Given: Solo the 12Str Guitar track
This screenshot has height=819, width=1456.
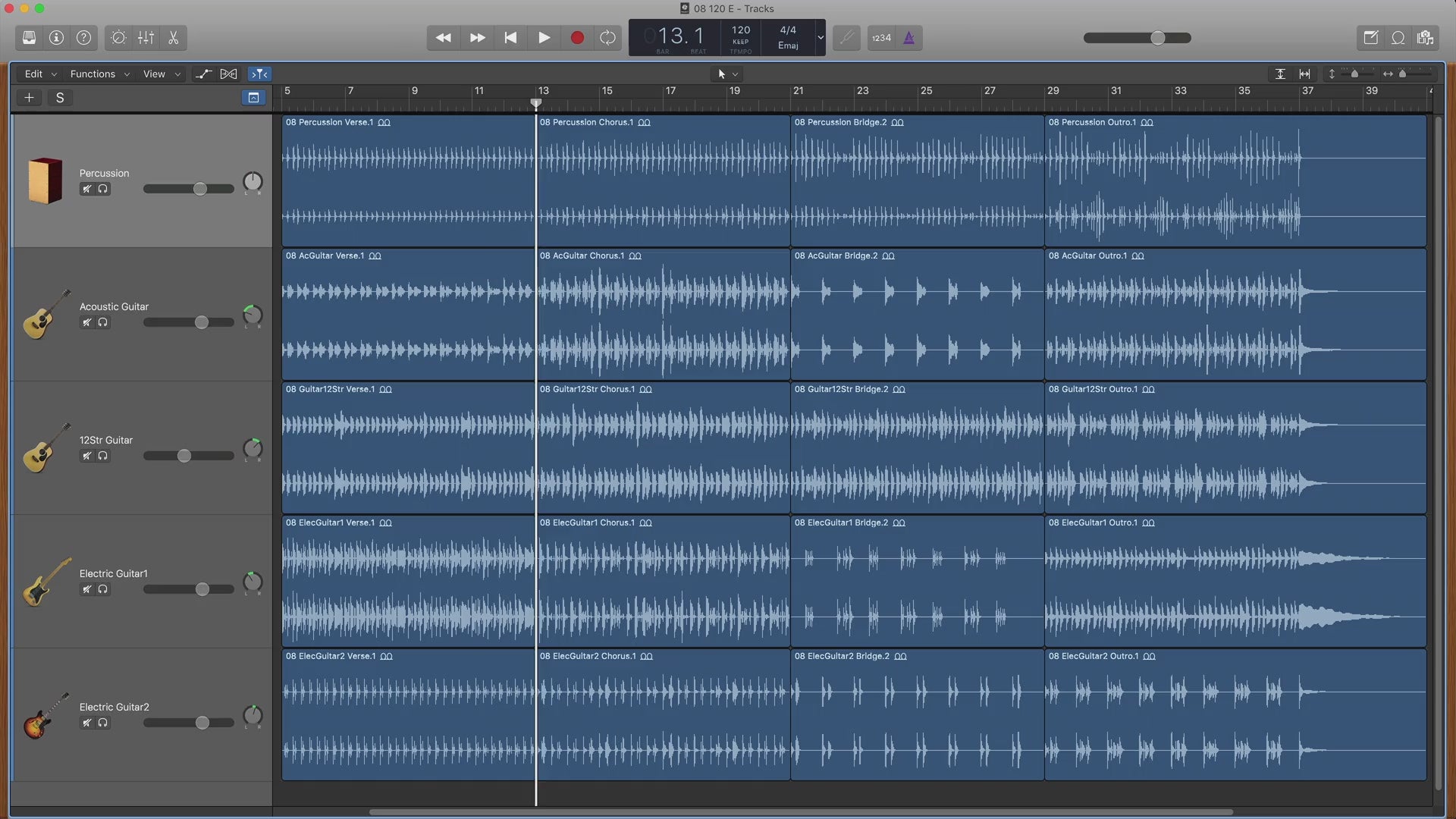Looking at the screenshot, I should pos(102,456).
